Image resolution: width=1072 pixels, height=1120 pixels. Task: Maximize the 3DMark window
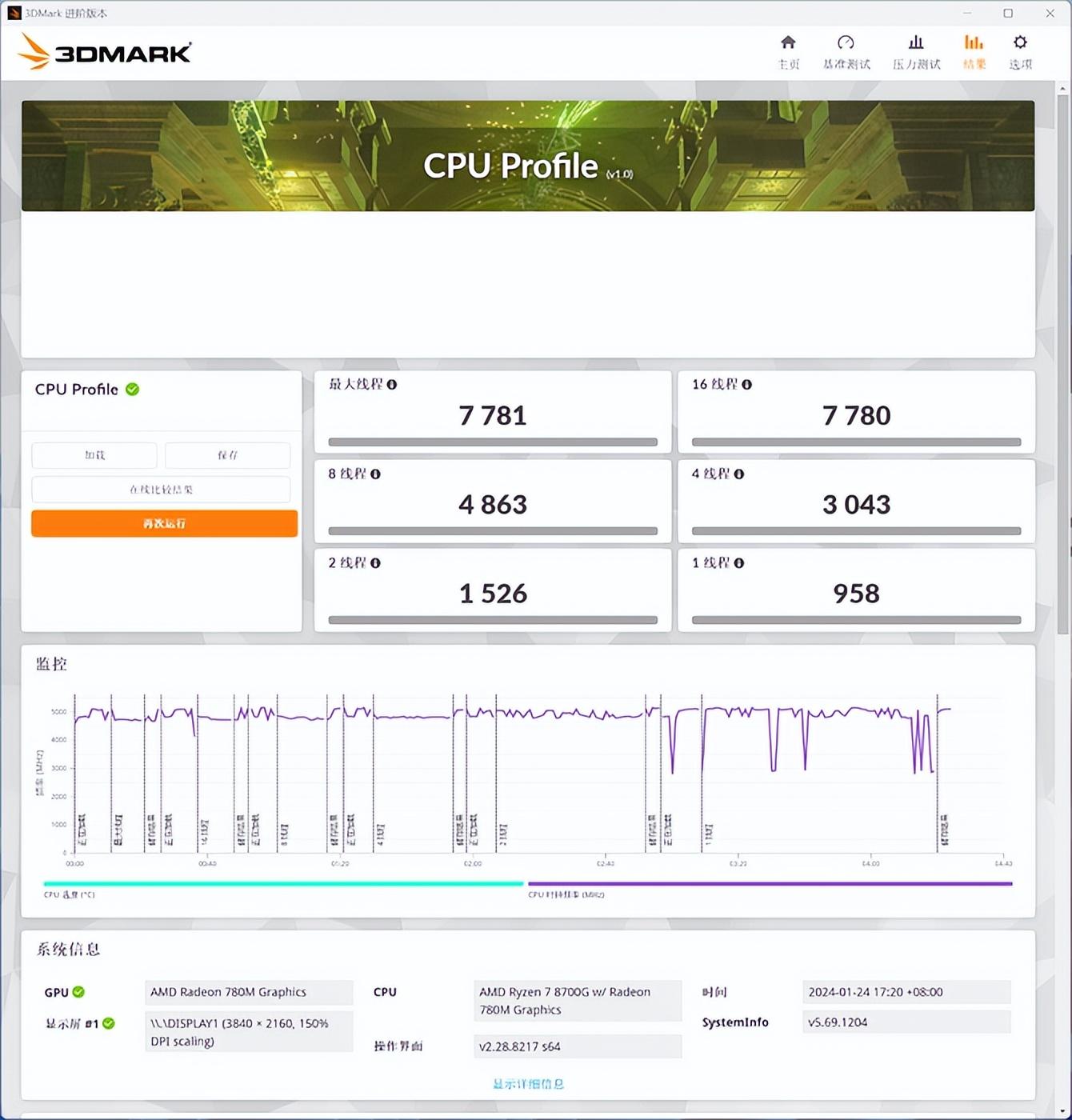tap(1008, 13)
